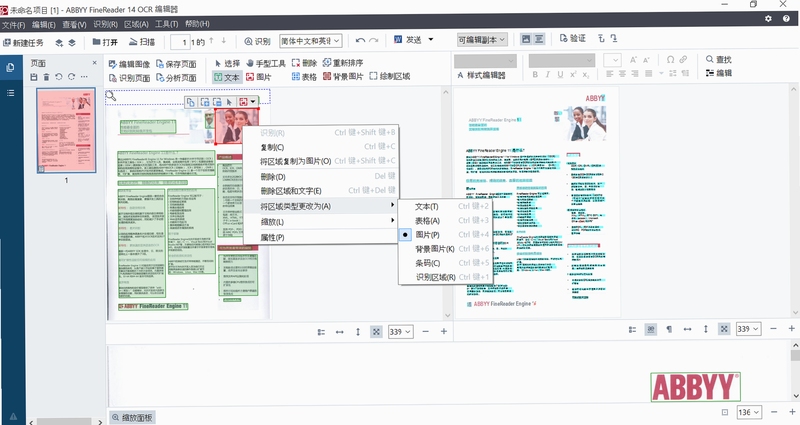800x425 pixels.
Task: Click the 缩放面板 zoom panel button
Action: click(132, 417)
